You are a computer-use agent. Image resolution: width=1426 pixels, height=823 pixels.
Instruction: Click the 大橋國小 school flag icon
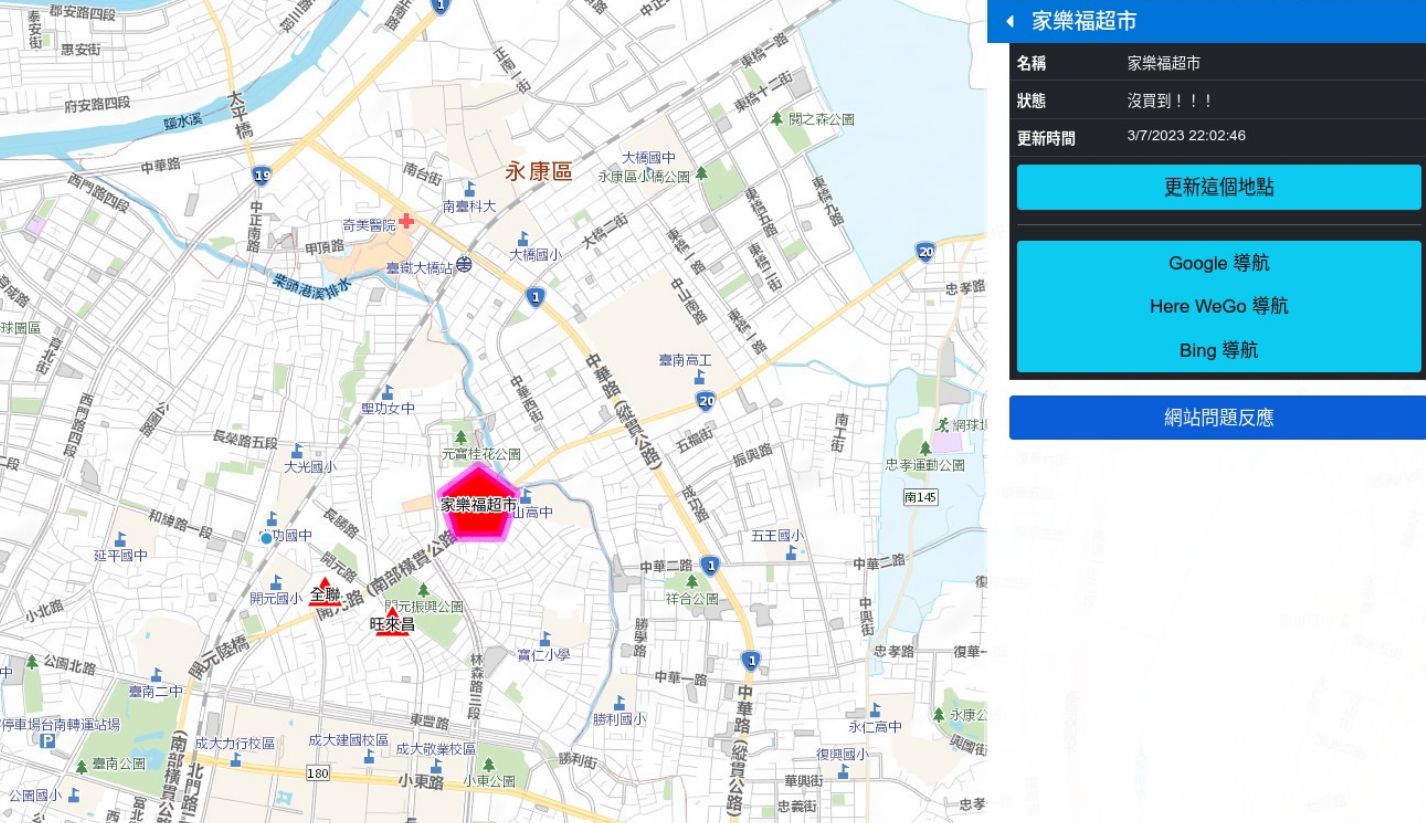tap(522, 238)
